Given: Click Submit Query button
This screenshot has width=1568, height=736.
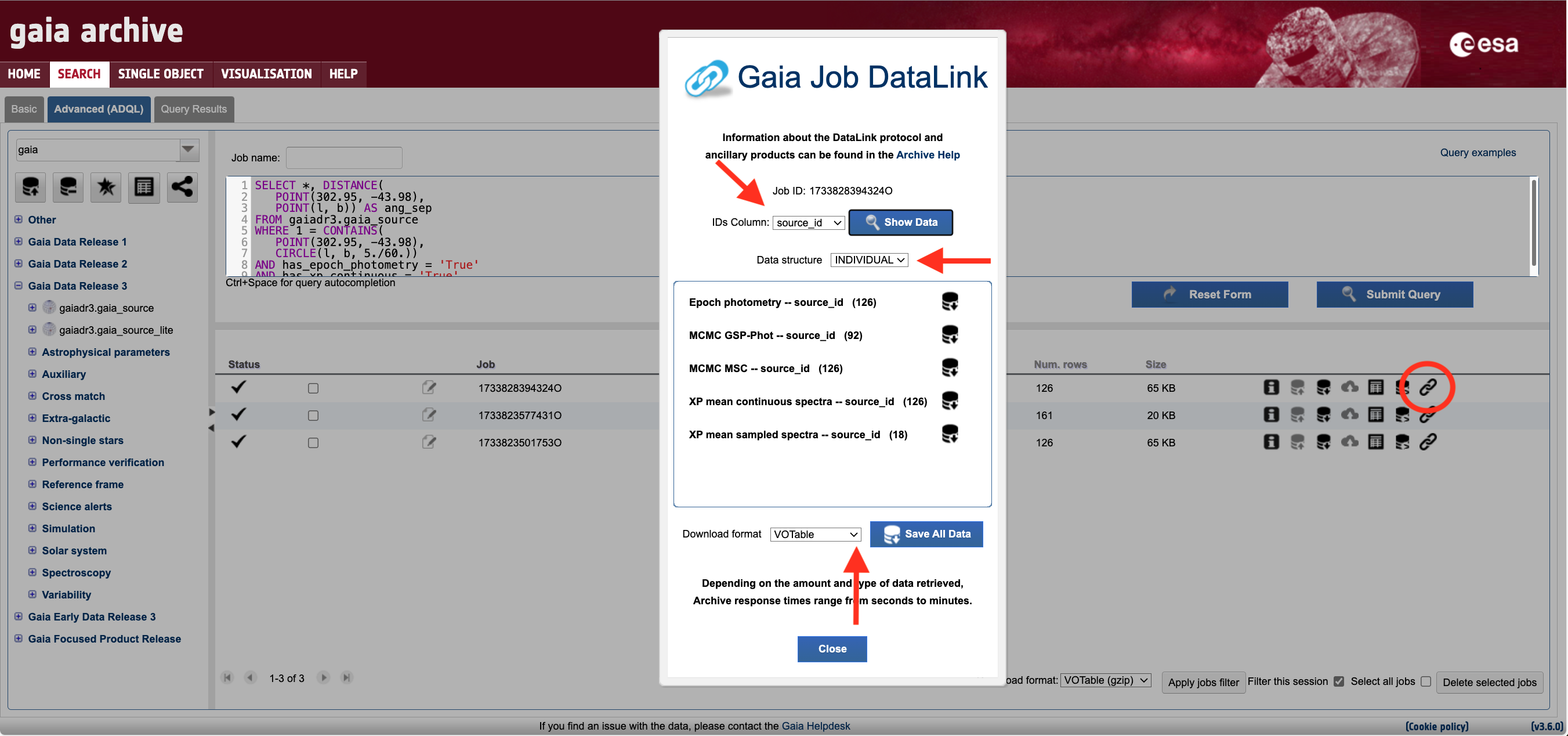Looking at the screenshot, I should click(x=1394, y=294).
